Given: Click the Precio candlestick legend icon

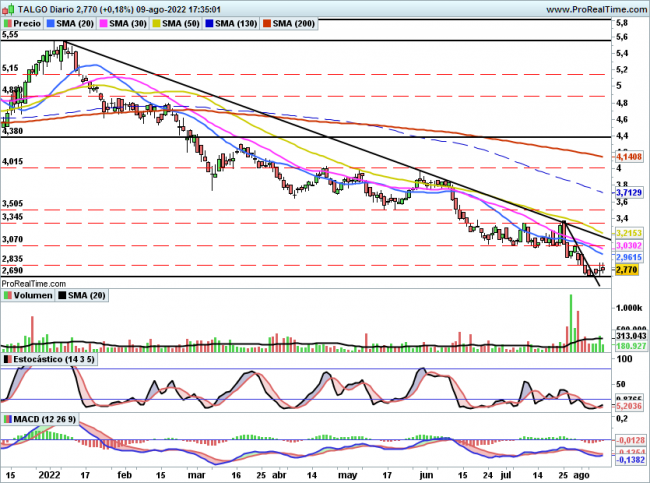Looking at the screenshot, I should click(7, 21).
